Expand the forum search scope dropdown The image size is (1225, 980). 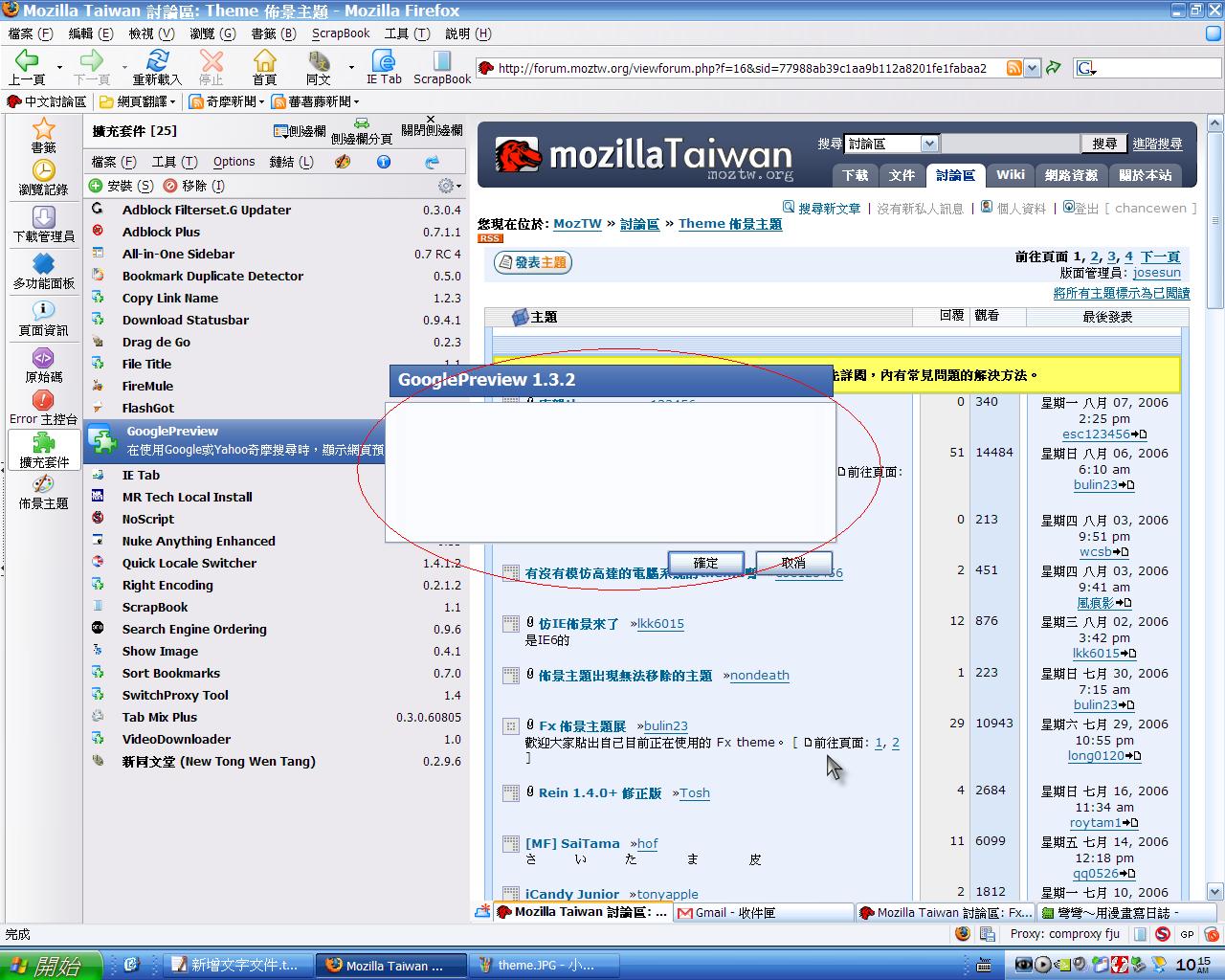[928, 145]
